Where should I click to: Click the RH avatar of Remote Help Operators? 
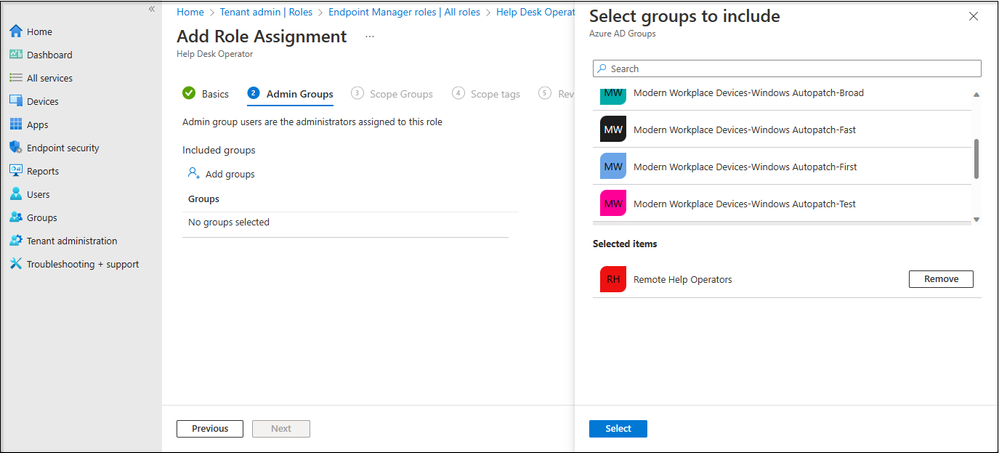[613, 279]
